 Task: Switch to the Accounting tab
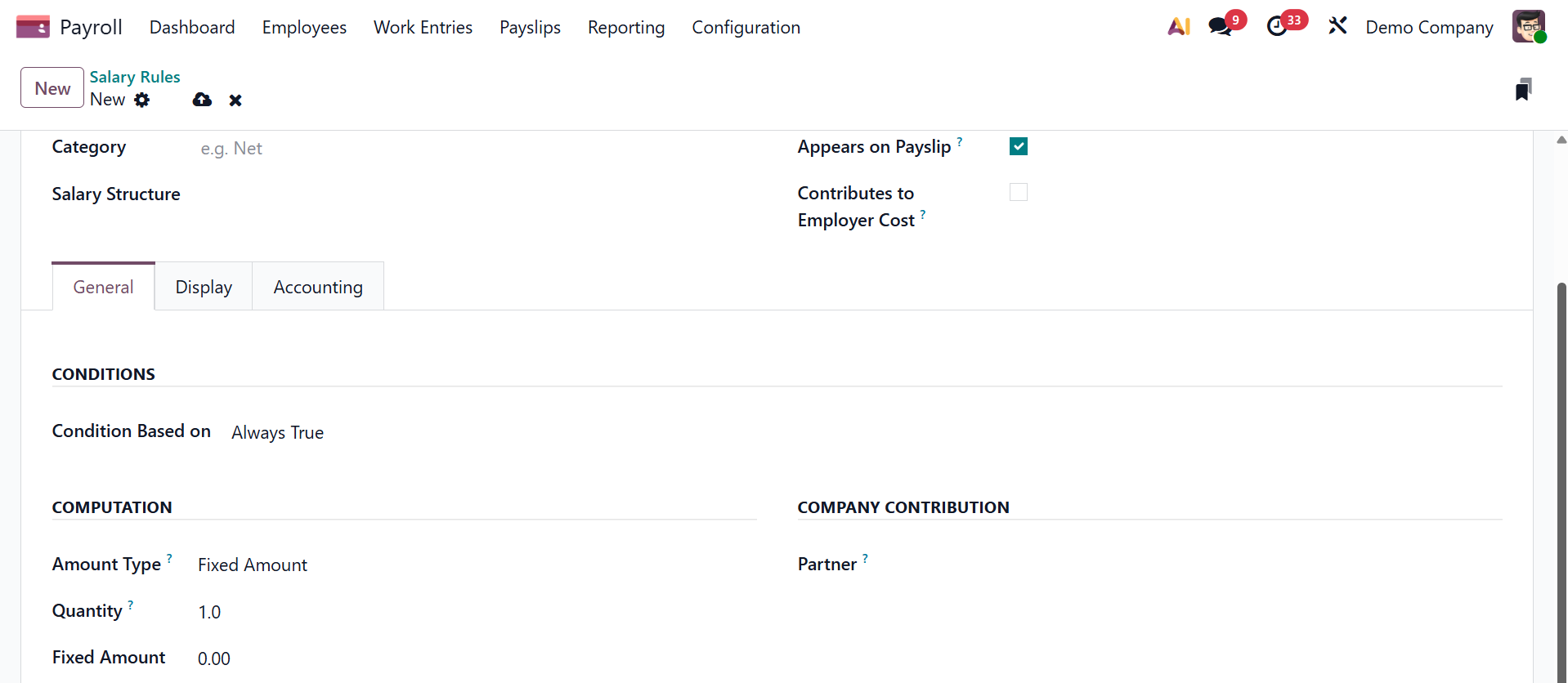tap(318, 287)
